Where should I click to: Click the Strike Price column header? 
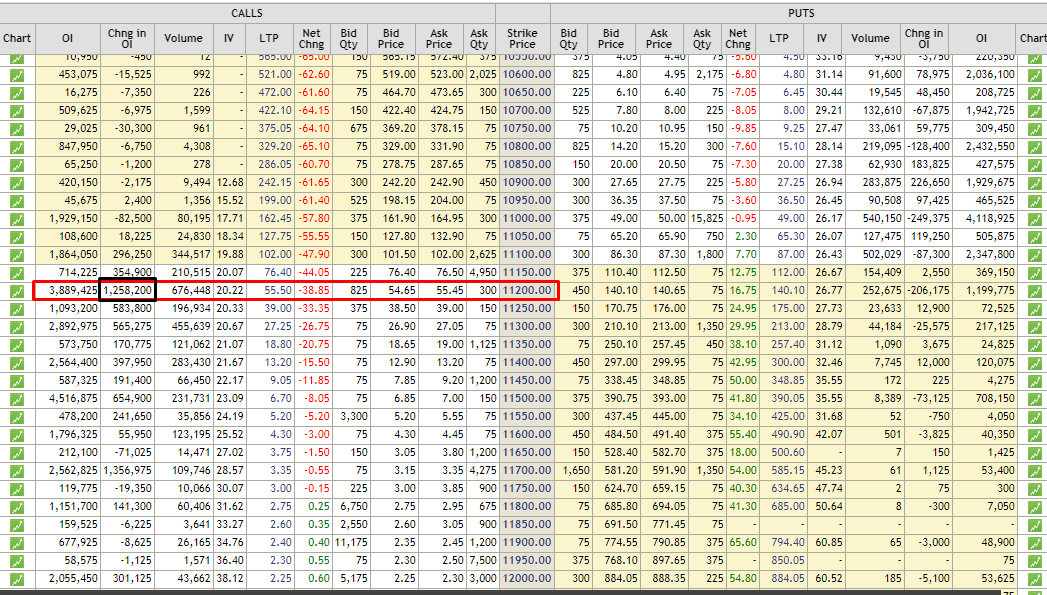coord(522,39)
